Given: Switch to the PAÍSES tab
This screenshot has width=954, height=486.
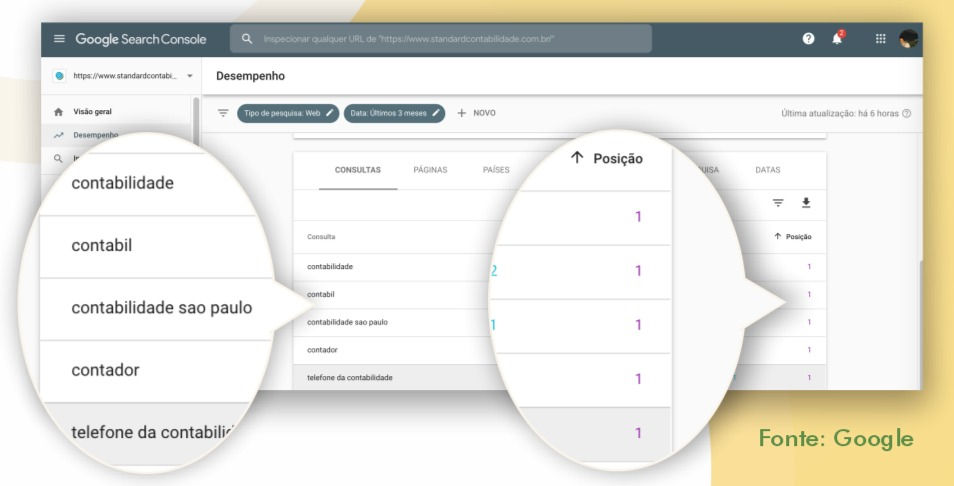Looking at the screenshot, I should tap(496, 170).
